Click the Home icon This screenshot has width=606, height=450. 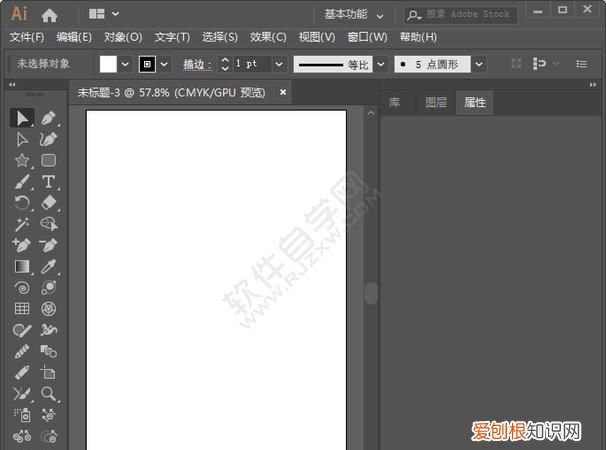coord(49,14)
